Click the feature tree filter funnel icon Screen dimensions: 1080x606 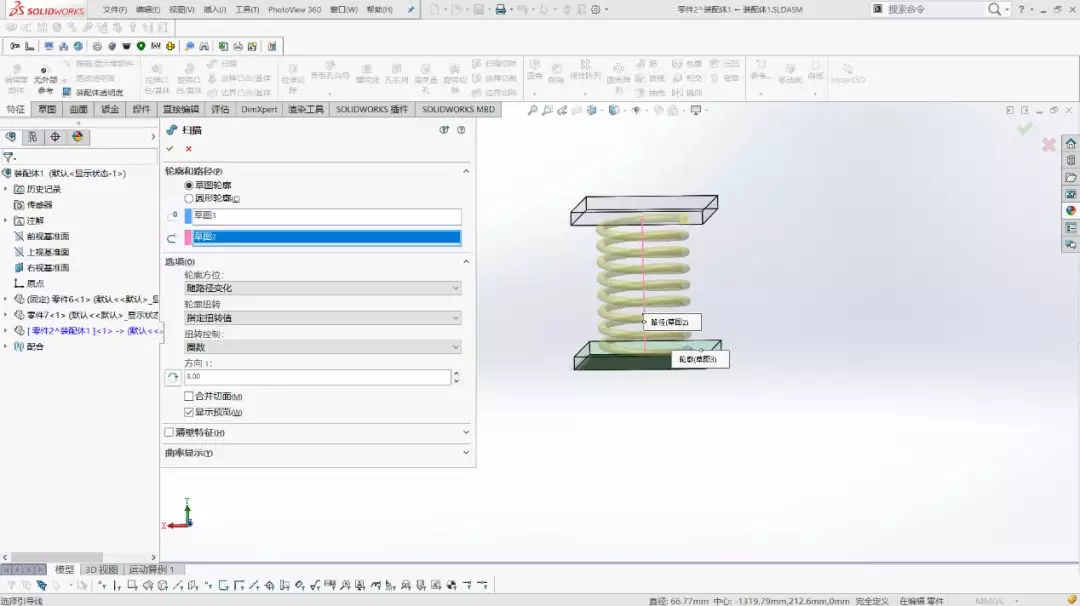click(8, 158)
